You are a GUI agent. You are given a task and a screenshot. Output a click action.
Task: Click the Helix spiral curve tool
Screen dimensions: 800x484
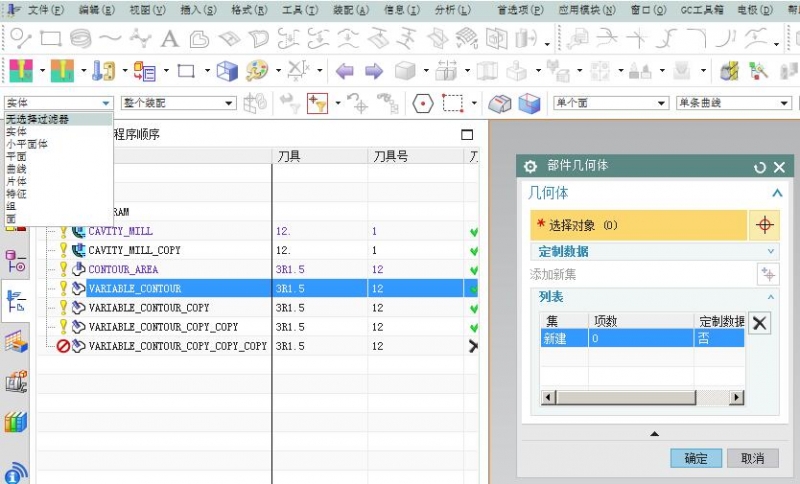[80, 38]
